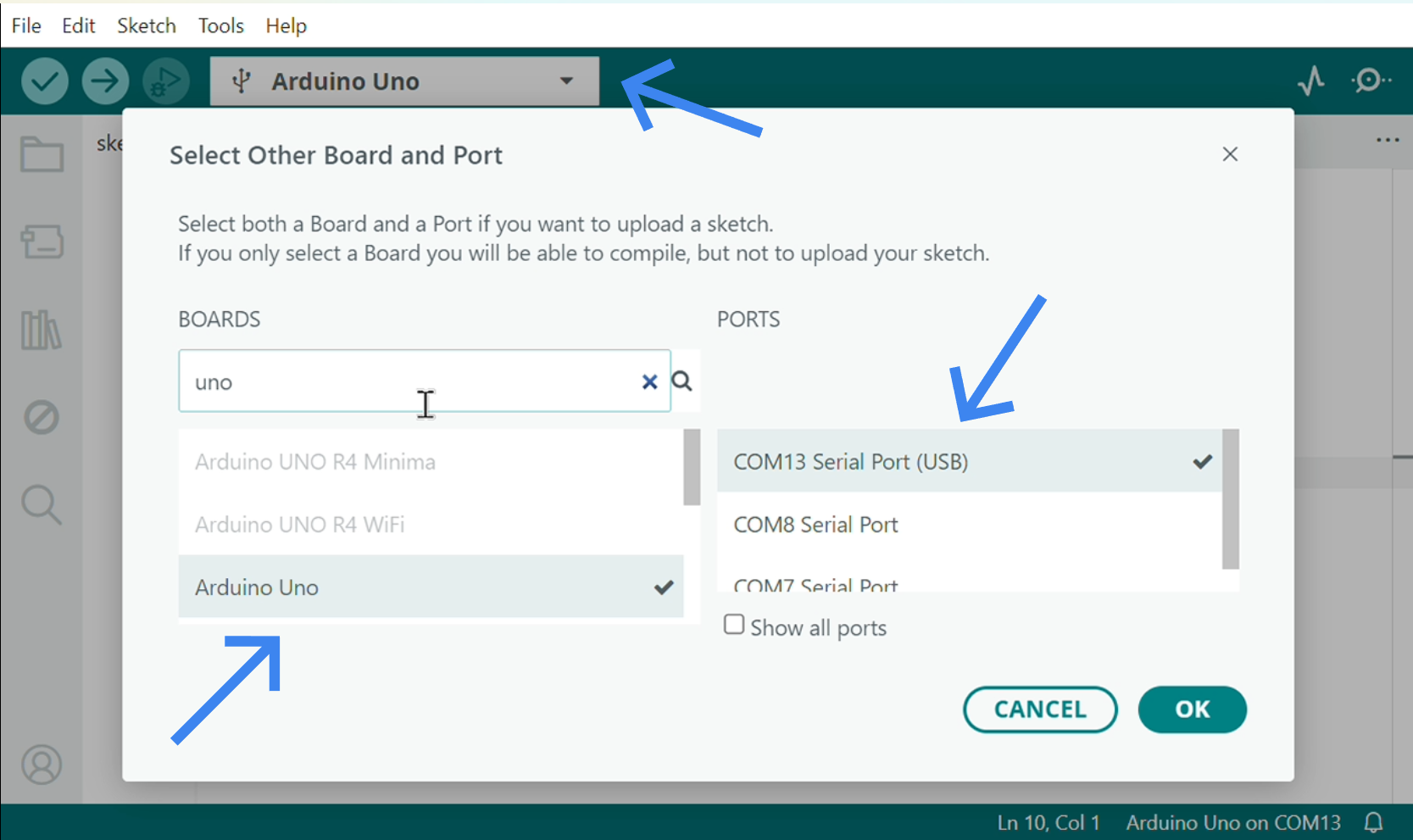Click the Upload arrow button
This screenshot has height=840, width=1413.
[105, 81]
